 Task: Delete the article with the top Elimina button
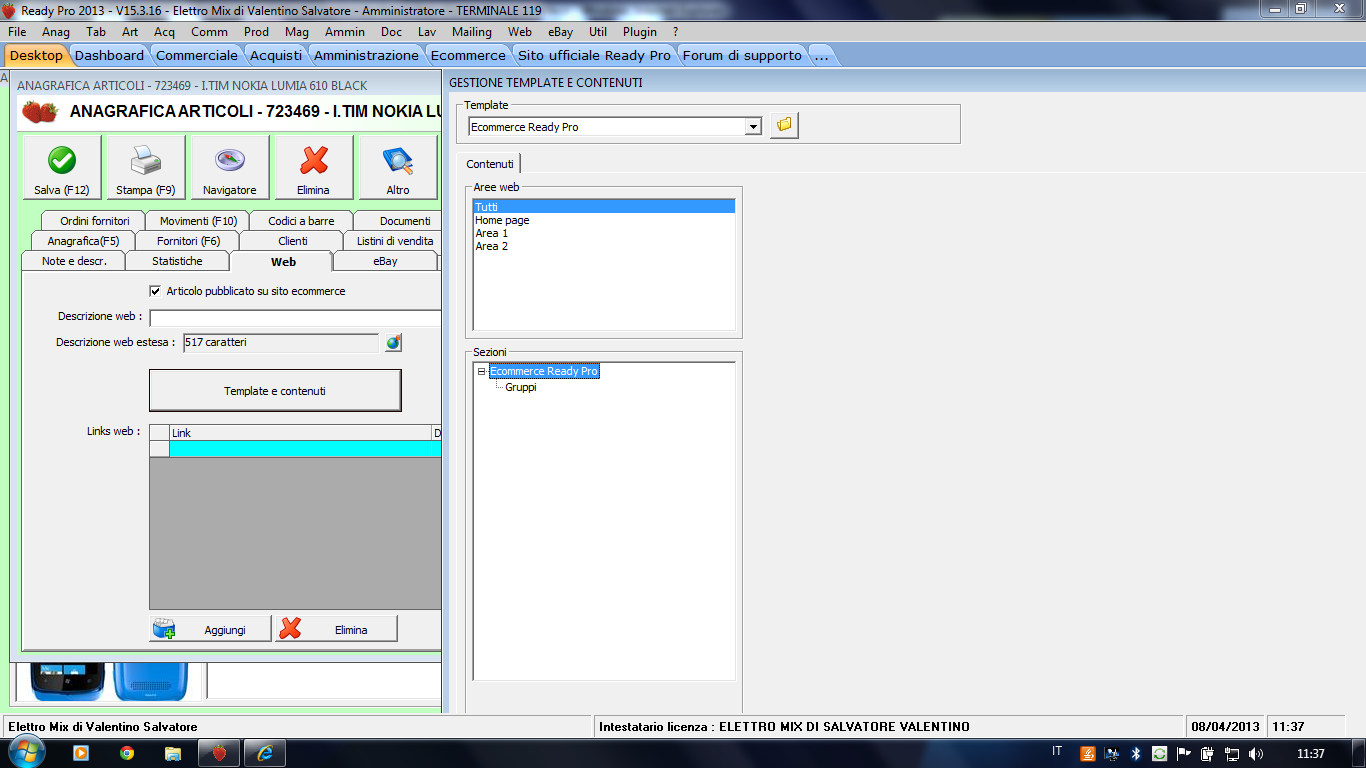[314, 167]
